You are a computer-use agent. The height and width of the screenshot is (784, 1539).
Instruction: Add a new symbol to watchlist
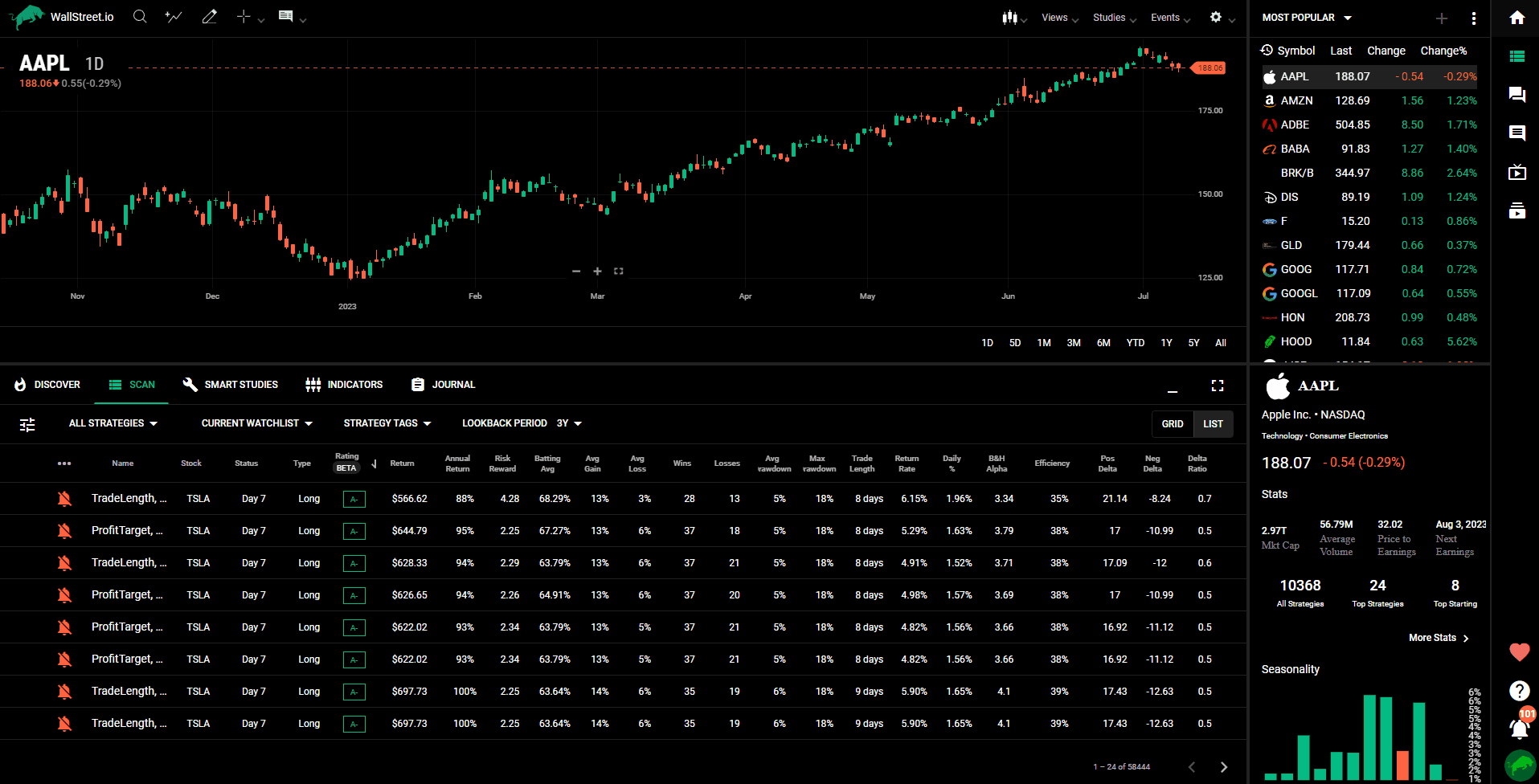(1442, 18)
